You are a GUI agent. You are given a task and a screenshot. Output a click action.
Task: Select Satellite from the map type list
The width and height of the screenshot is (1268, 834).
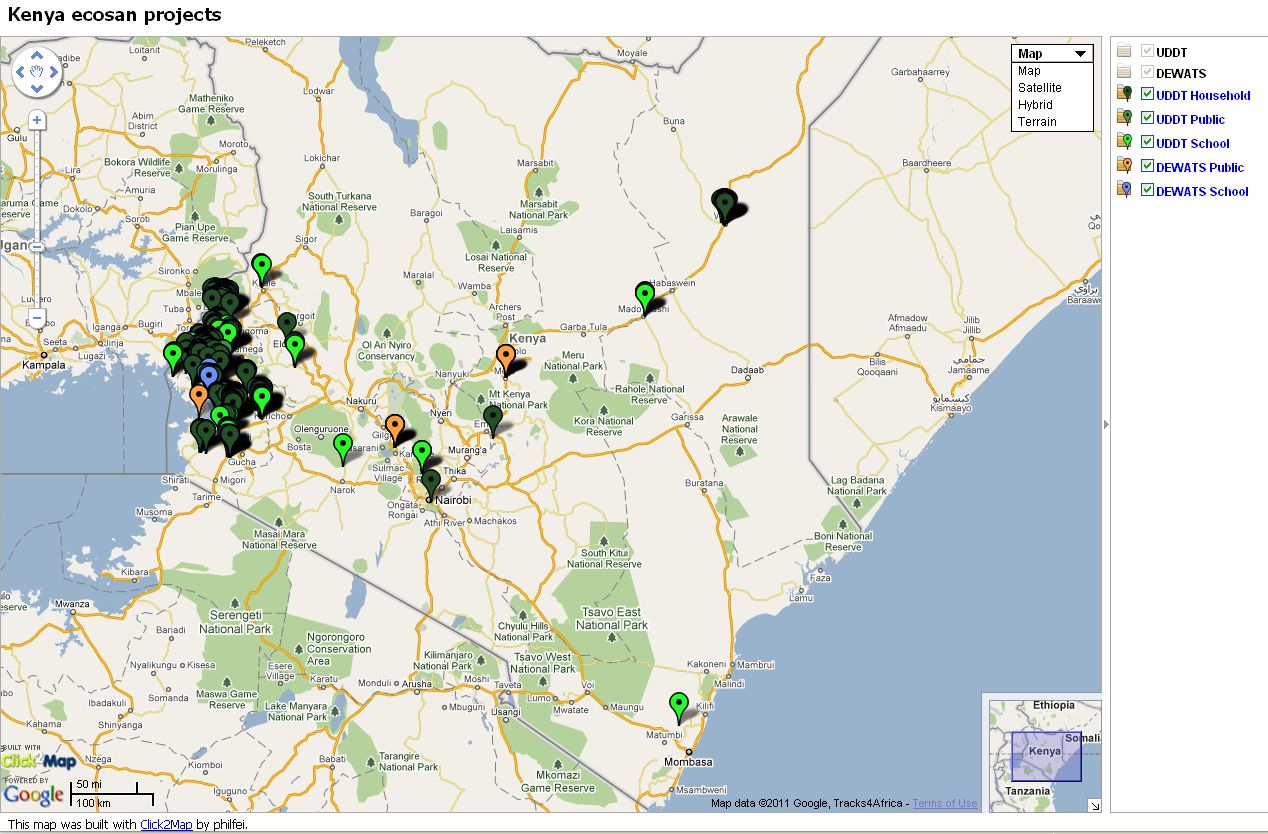[x=1040, y=87]
